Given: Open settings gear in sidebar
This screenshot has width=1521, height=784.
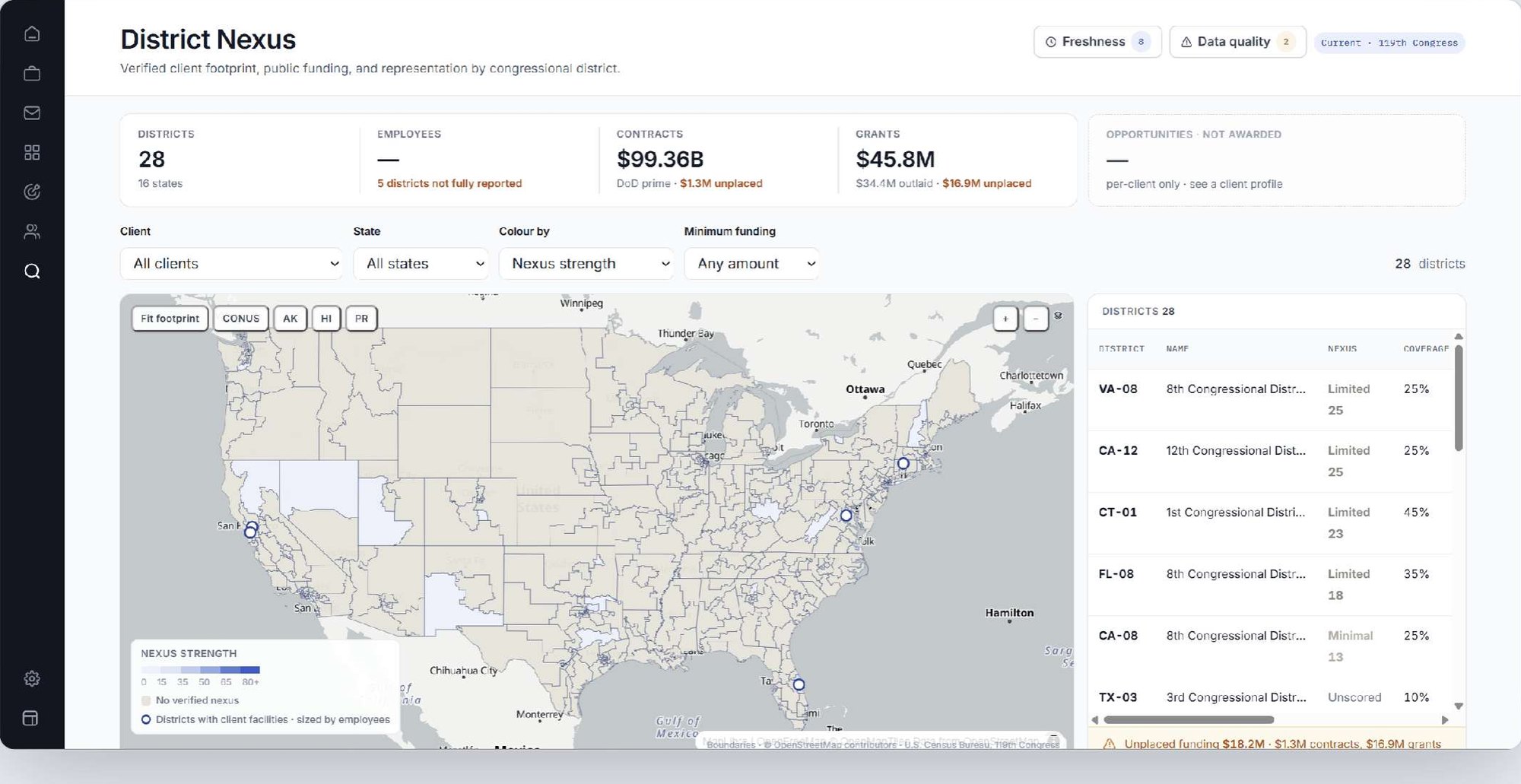Looking at the screenshot, I should pos(32,678).
